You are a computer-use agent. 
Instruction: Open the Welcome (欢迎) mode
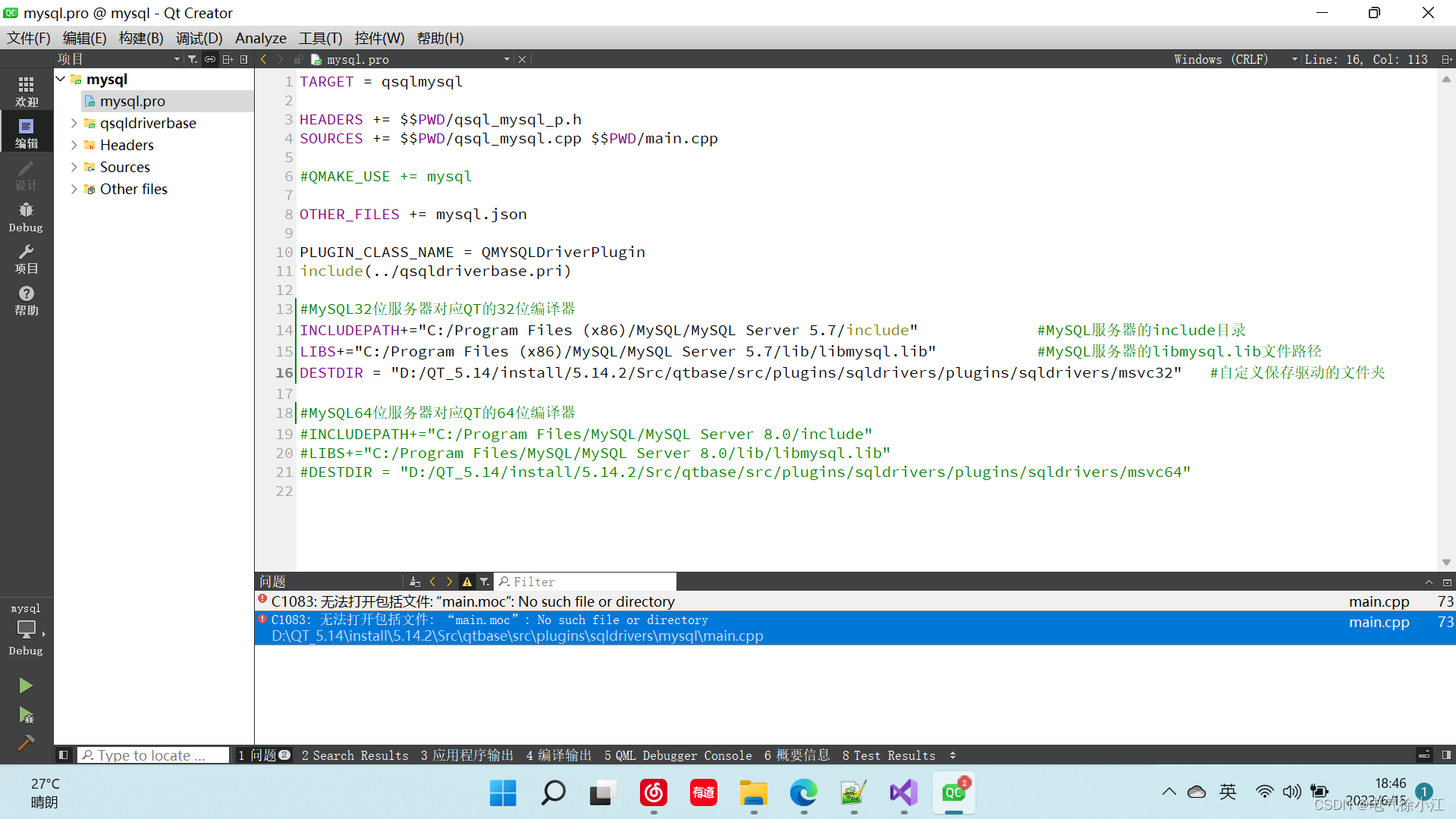click(26, 91)
